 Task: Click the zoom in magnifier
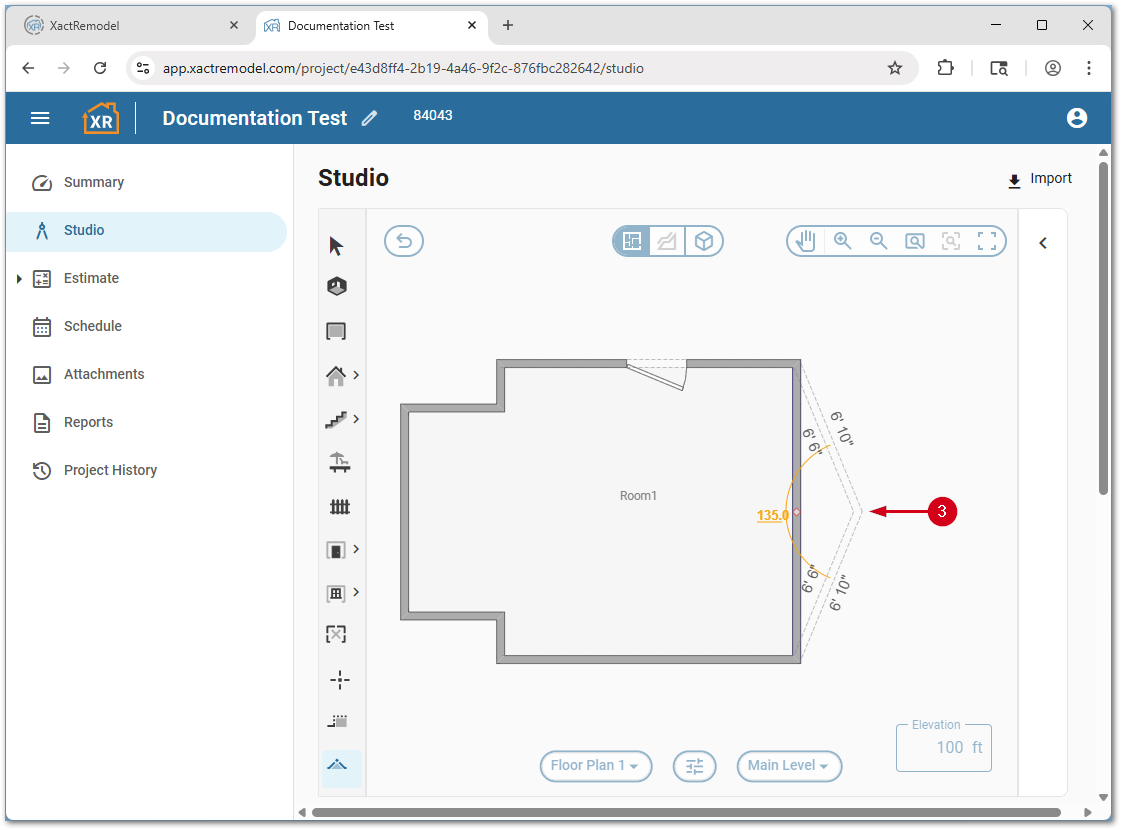pyautogui.click(x=842, y=241)
